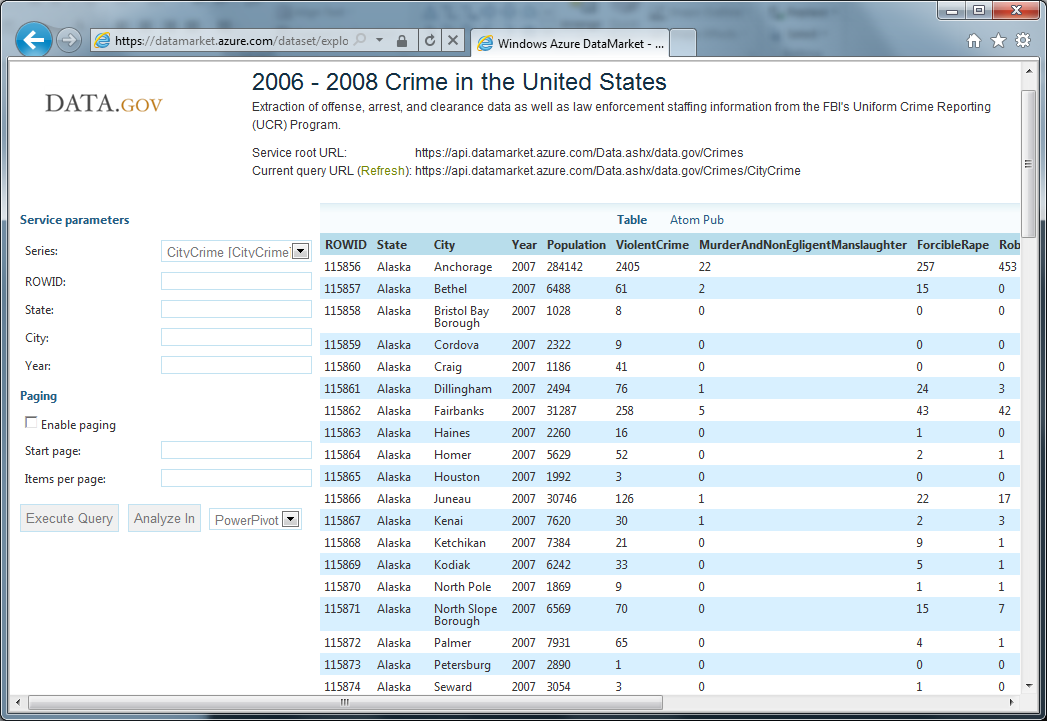
Task: Select the Anchorage city cell
Action: coord(463,267)
